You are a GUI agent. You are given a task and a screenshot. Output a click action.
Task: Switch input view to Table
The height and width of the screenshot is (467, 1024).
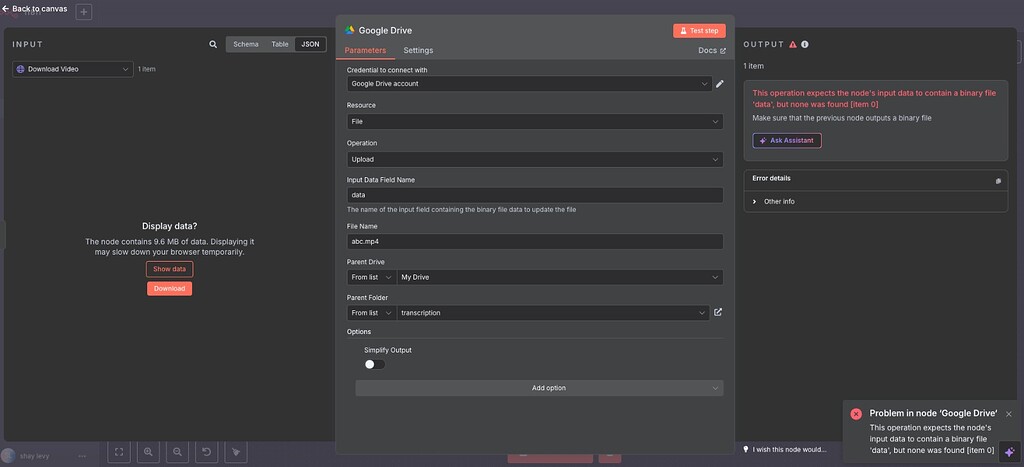280,44
